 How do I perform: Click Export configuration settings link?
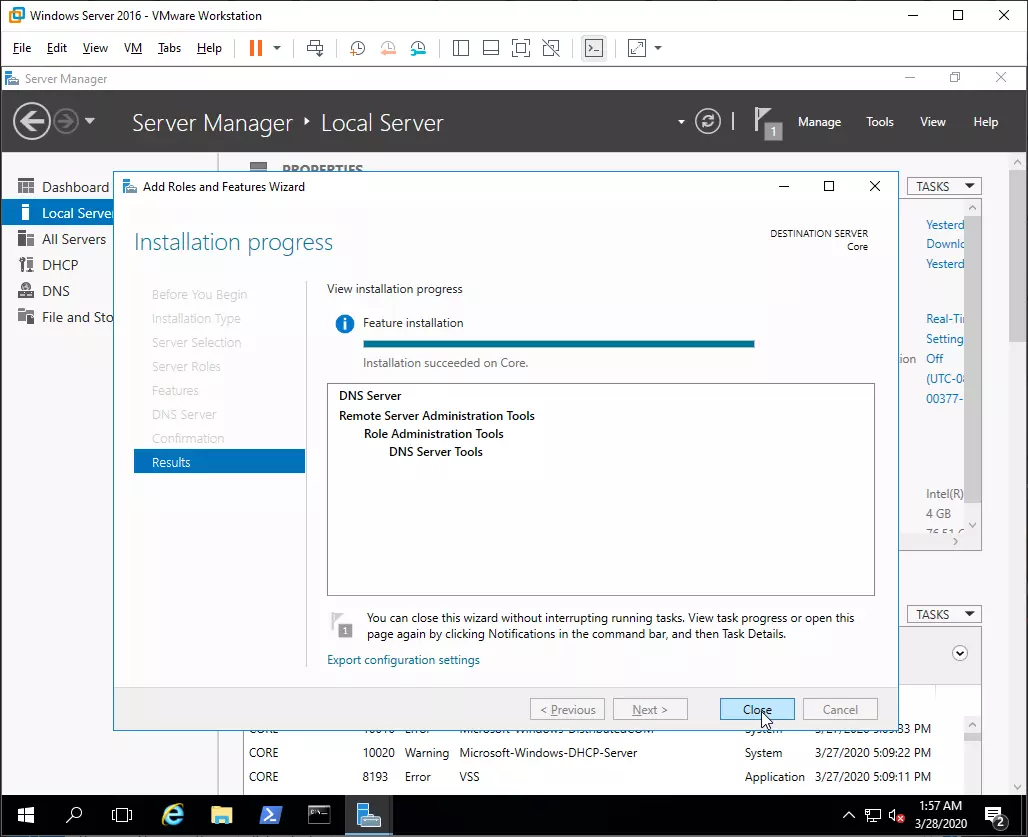[403, 660]
